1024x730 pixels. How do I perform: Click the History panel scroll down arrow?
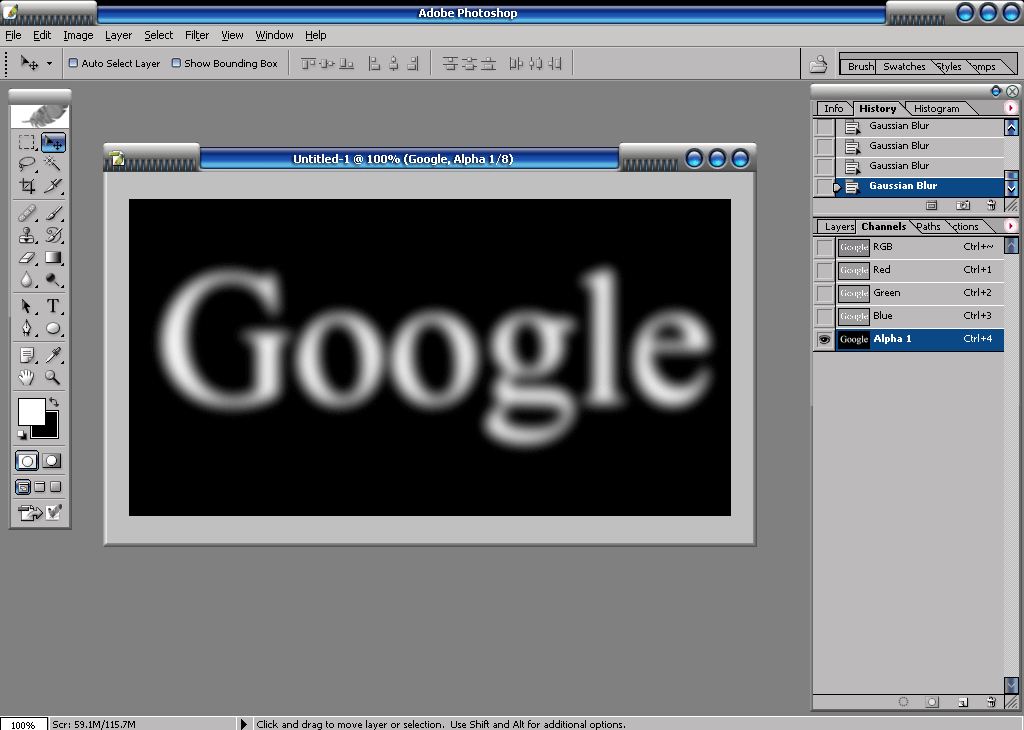point(1011,189)
